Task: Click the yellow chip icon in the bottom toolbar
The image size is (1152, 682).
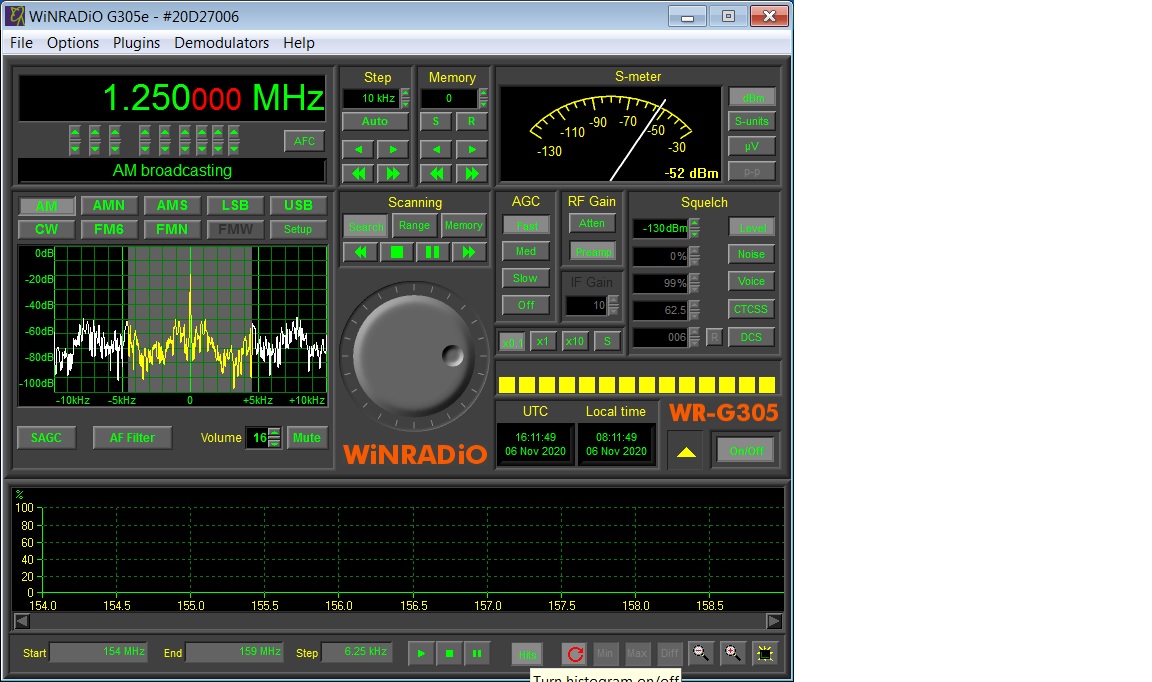Action: [x=766, y=654]
